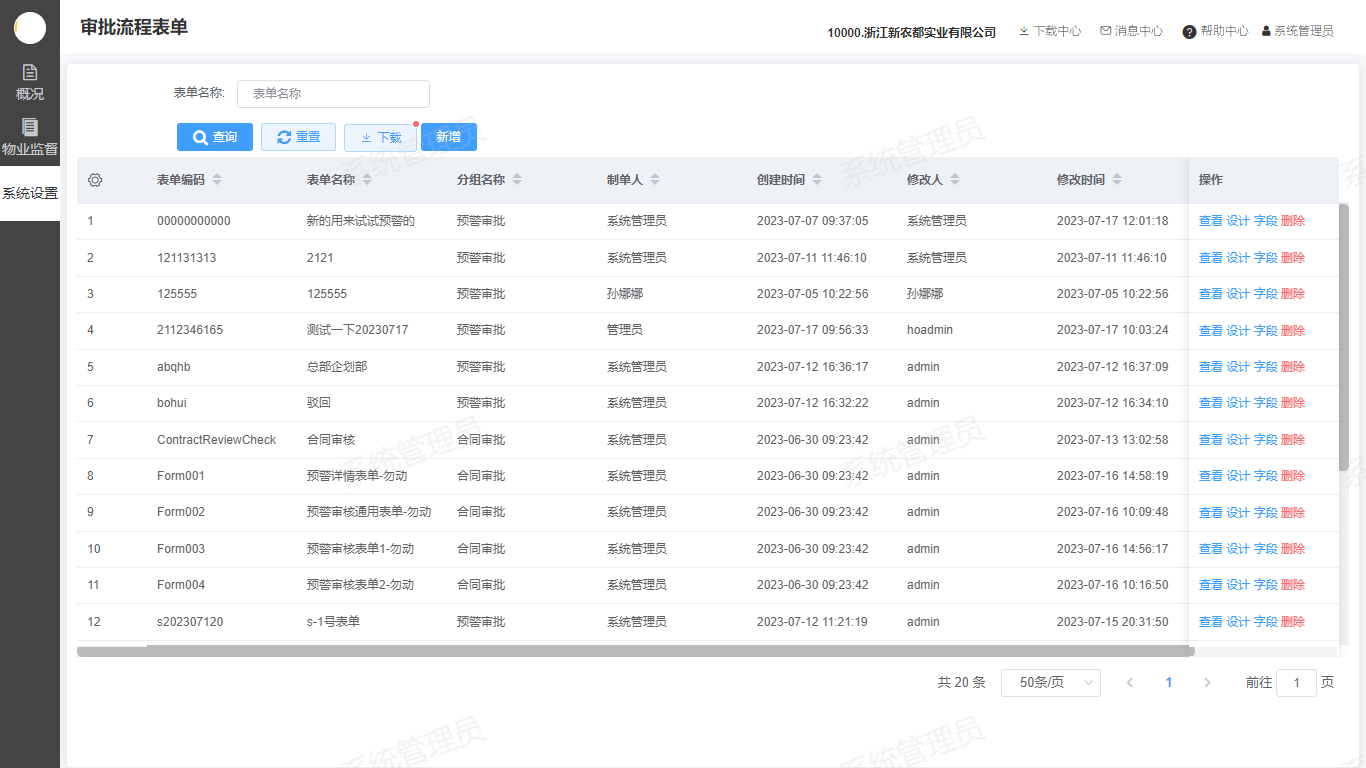Open the 消息中心 message center
Image resolution: width=1366 pixels, height=768 pixels.
1131,31
